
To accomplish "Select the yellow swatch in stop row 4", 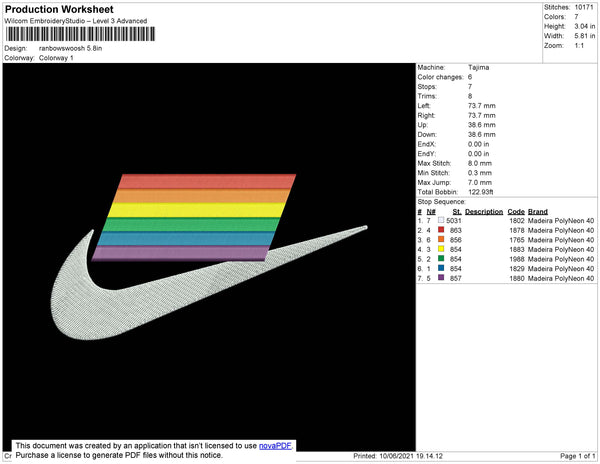I will pos(441,249).
